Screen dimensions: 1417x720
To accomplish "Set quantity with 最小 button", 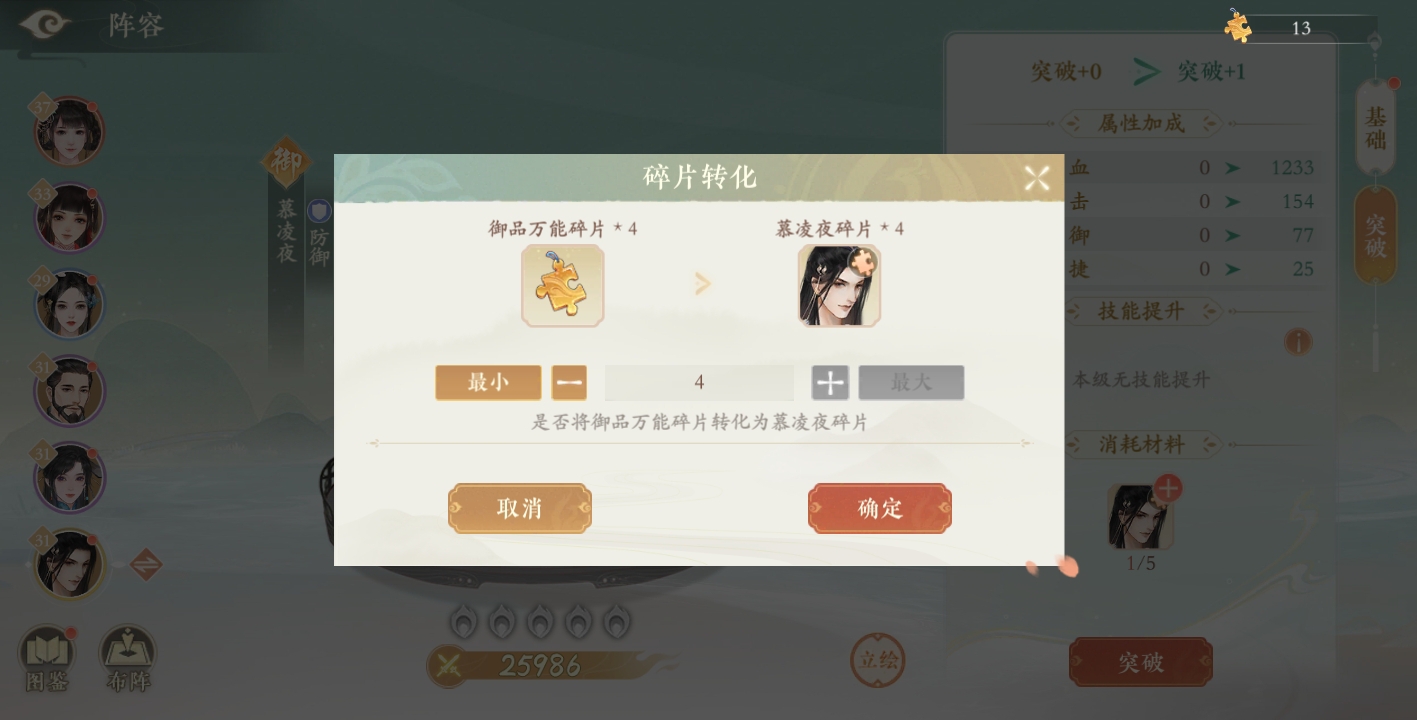I will pos(488,382).
